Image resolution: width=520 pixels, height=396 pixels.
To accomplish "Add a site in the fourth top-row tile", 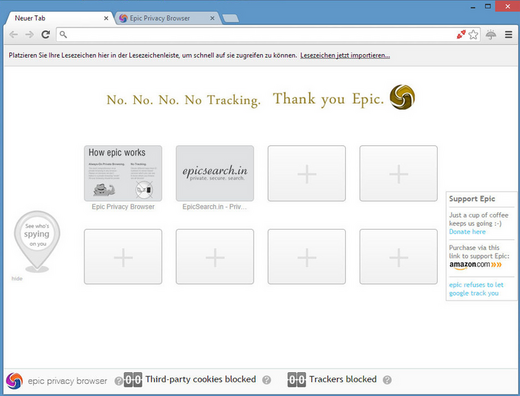I will pyautogui.click(x=398, y=173).
